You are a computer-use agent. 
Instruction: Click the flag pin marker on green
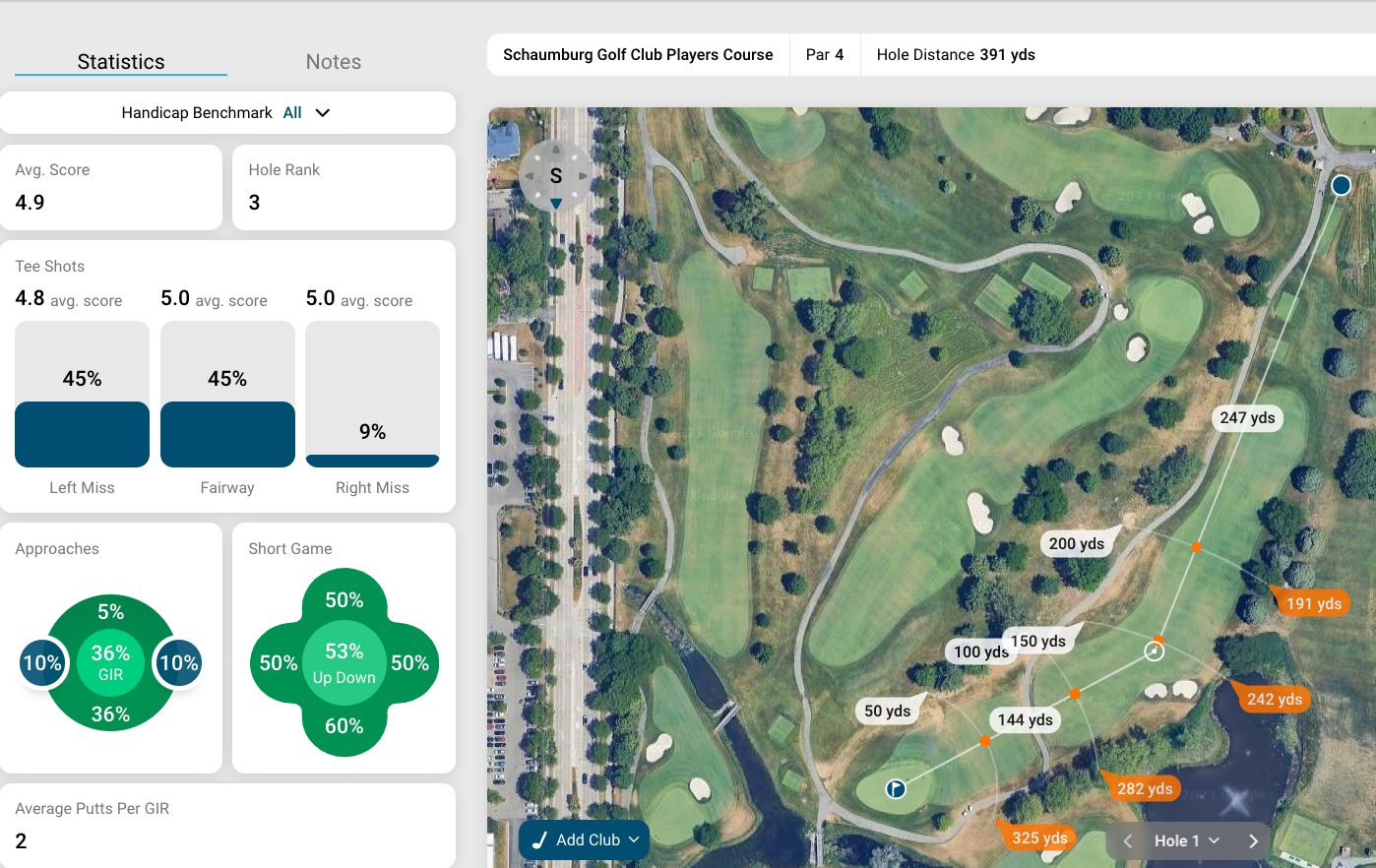pyautogui.click(x=896, y=788)
